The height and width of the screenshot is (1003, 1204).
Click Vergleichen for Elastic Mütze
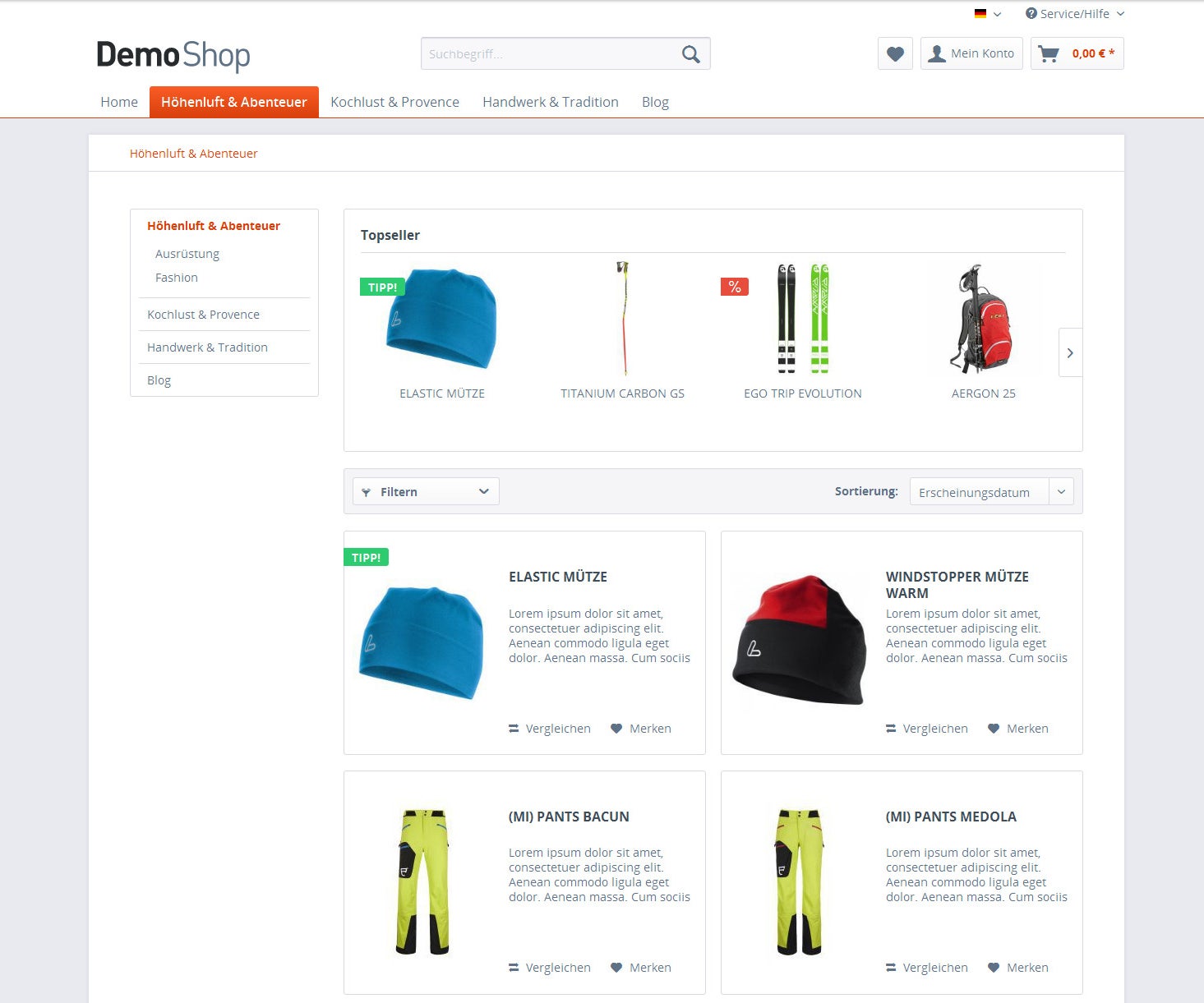(550, 729)
